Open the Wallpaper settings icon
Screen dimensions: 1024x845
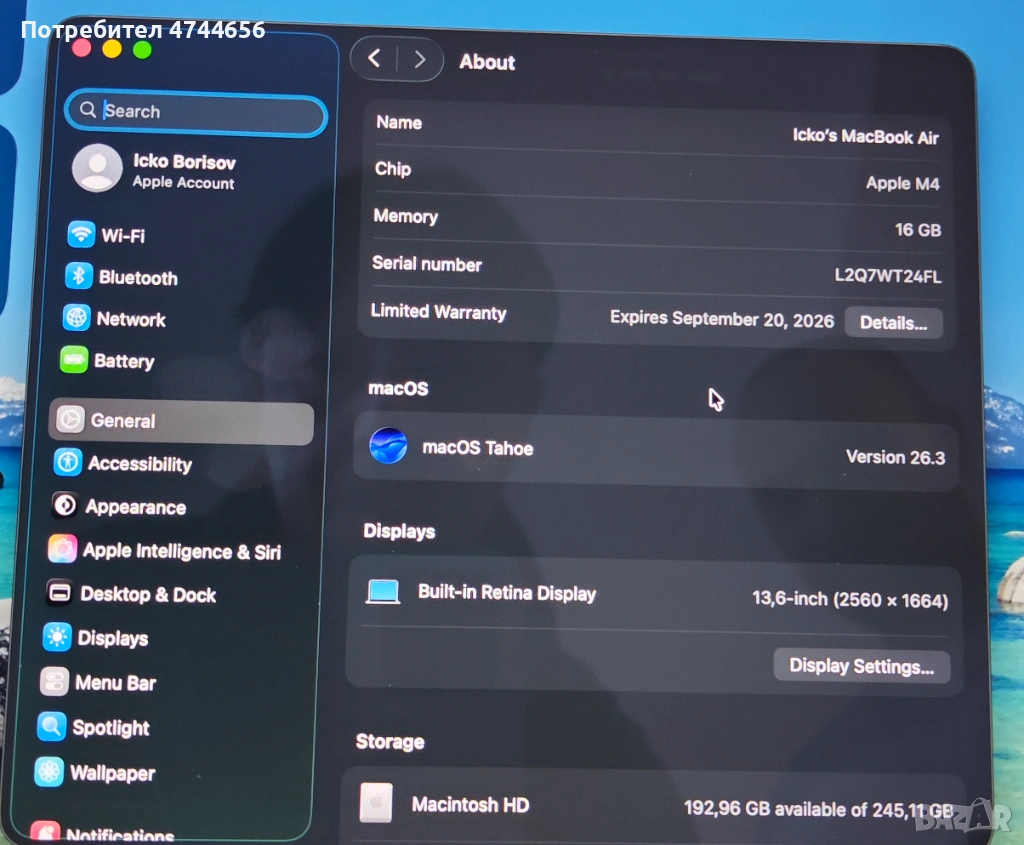pos(49,772)
